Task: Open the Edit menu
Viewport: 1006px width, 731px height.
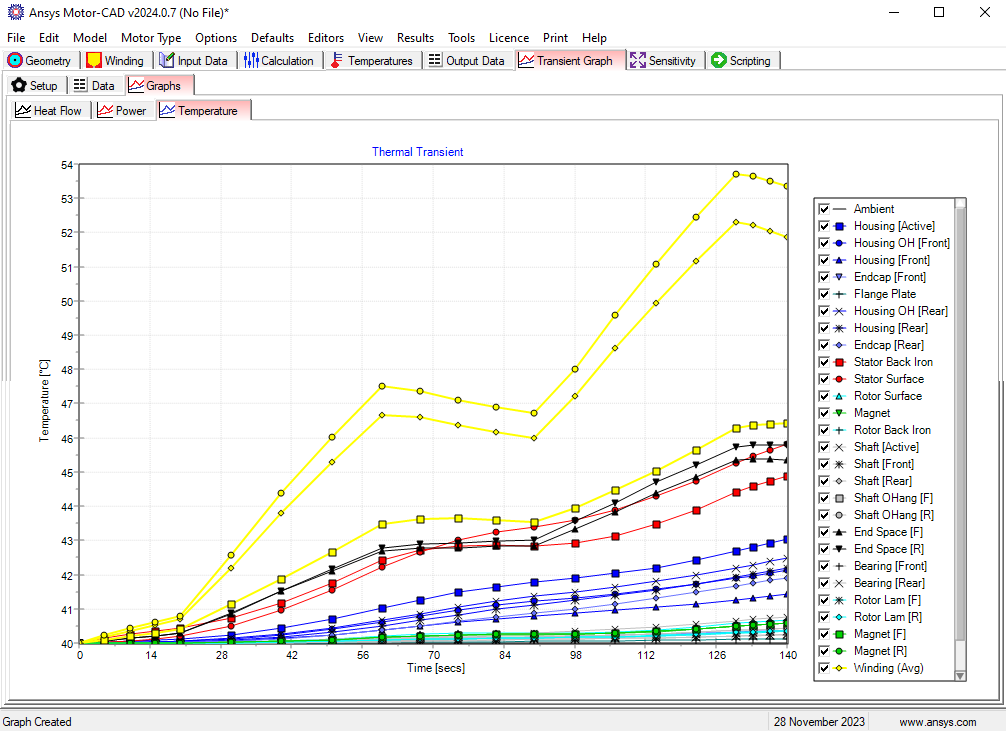Action: (49, 38)
